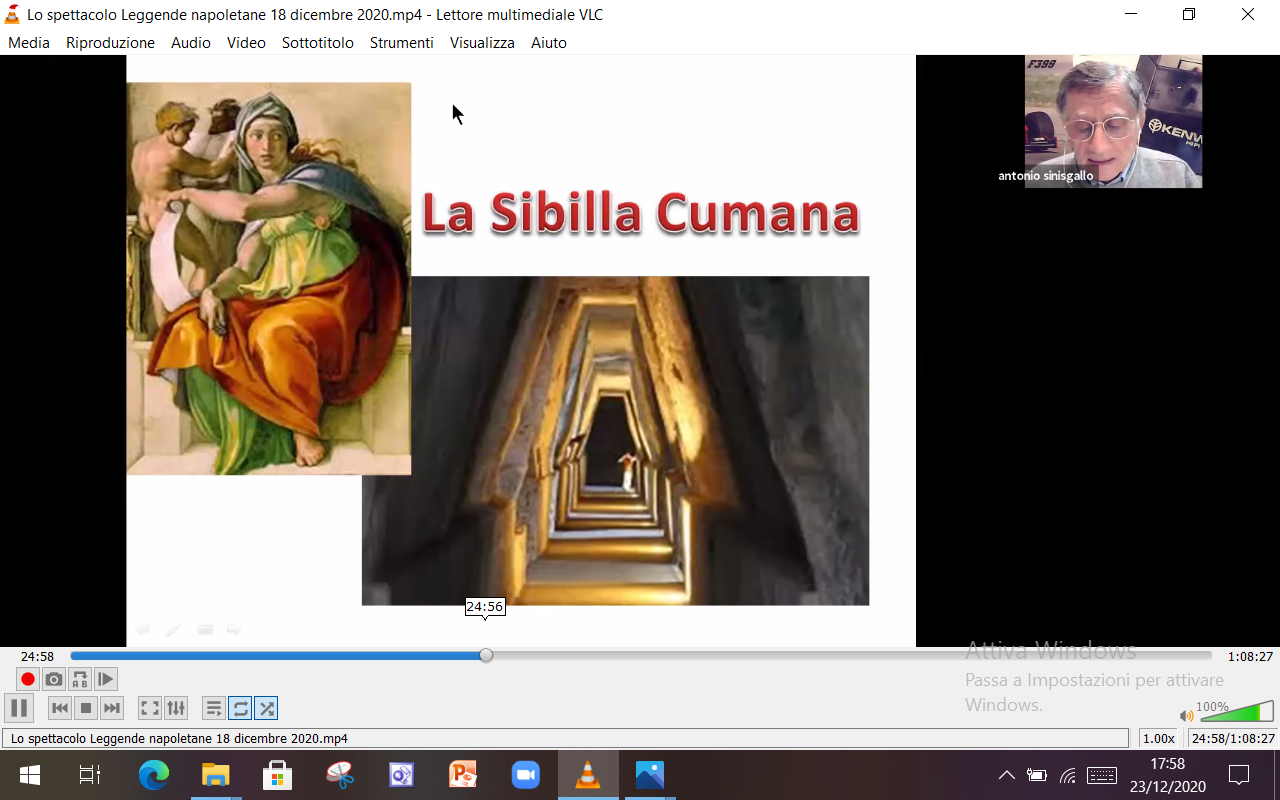Set the A-B loop points
Screen dimensions: 1280x800
pyautogui.click(x=80, y=680)
